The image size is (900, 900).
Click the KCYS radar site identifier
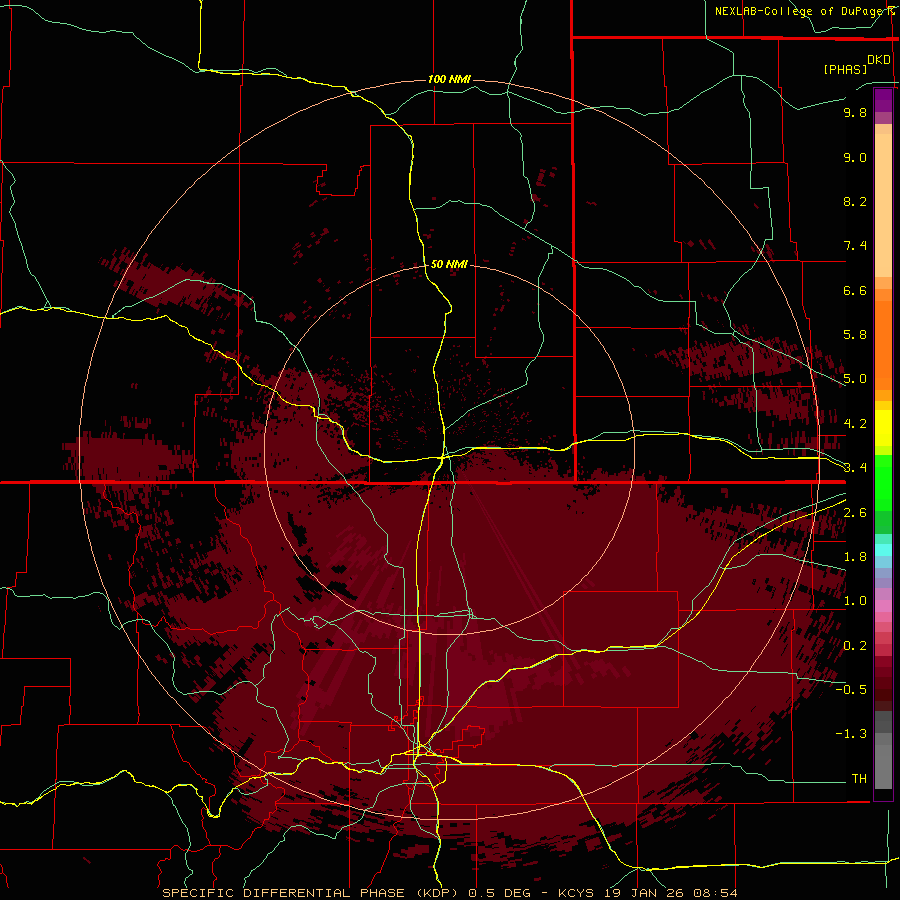click(x=576, y=893)
